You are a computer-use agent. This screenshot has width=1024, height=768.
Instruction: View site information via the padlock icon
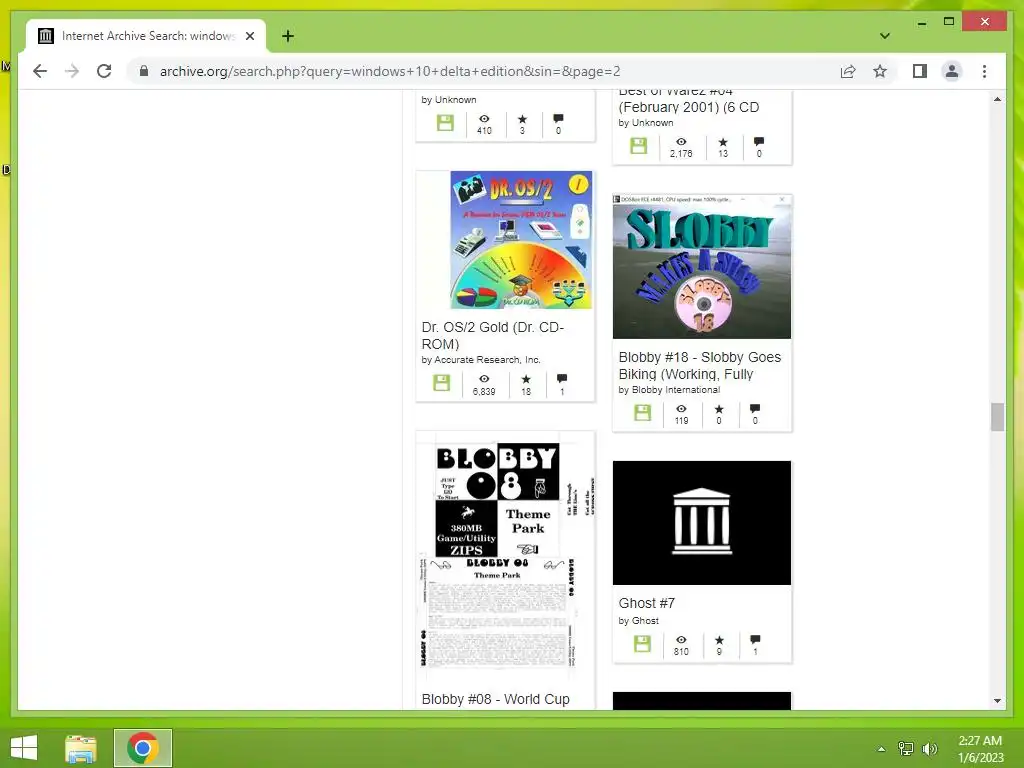144,71
